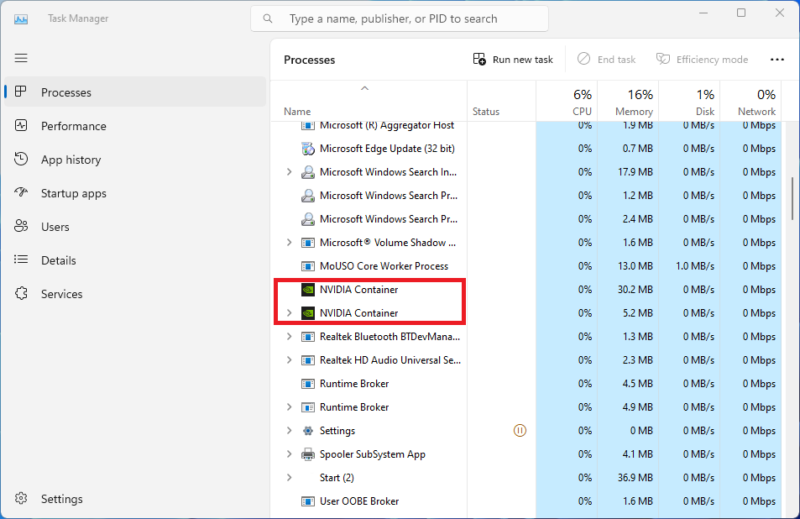Expand the Start (2) process group
This screenshot has height=519, width=800.
(289, 478)
